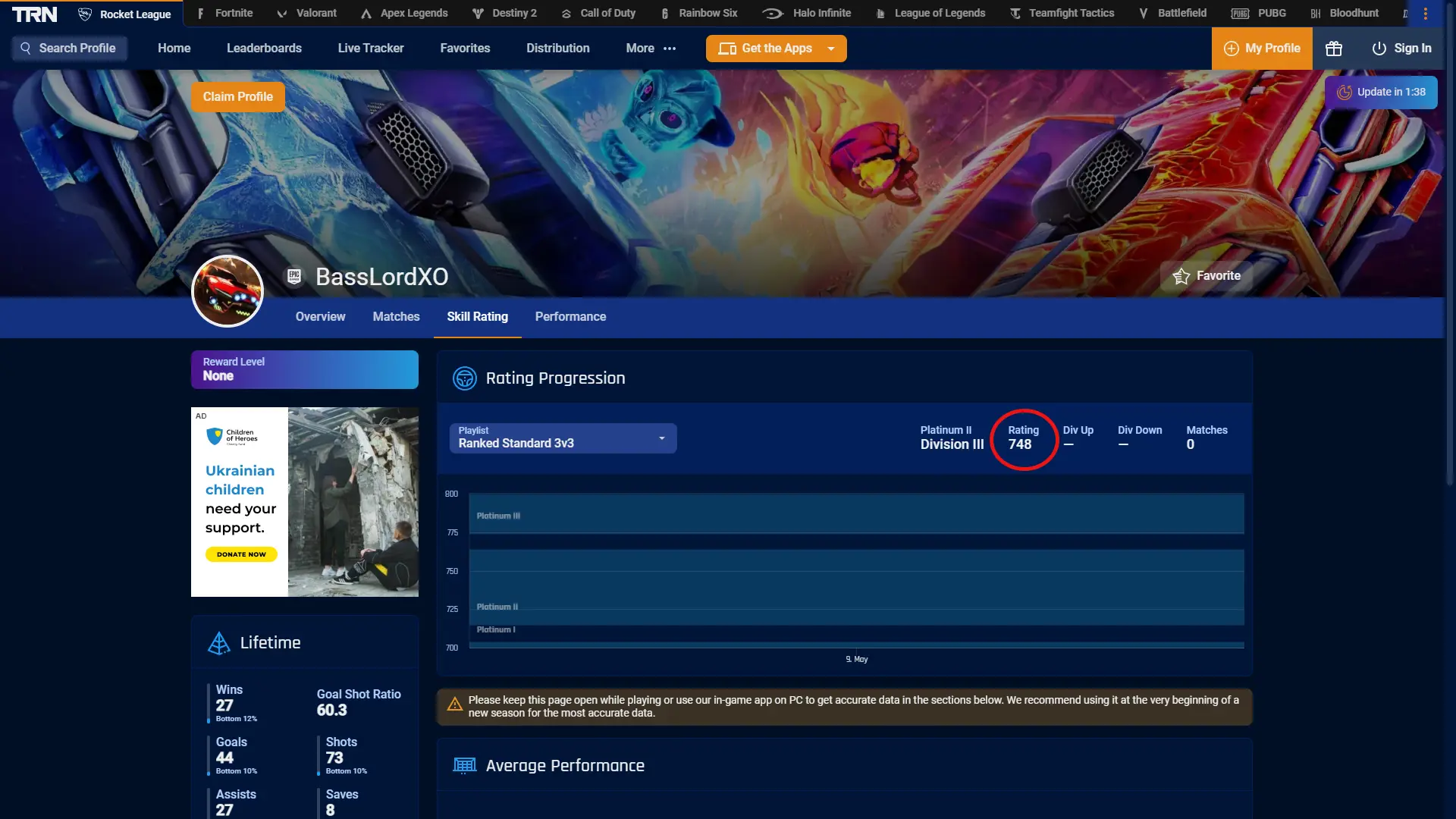Image resolution: width=1456 pixels, height=819 pixels.
Task: Click the Leaderboards menu item
Action: coord(264,48)
